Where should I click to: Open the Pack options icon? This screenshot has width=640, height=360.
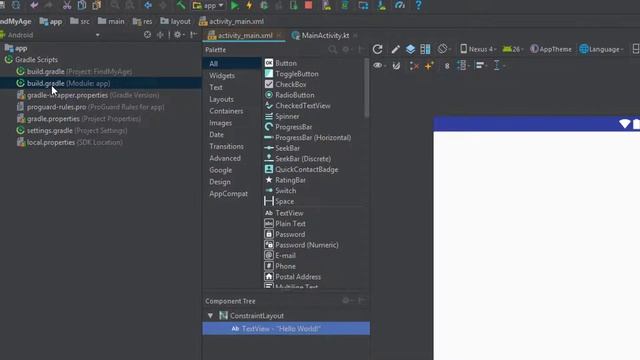pos(463,65)
